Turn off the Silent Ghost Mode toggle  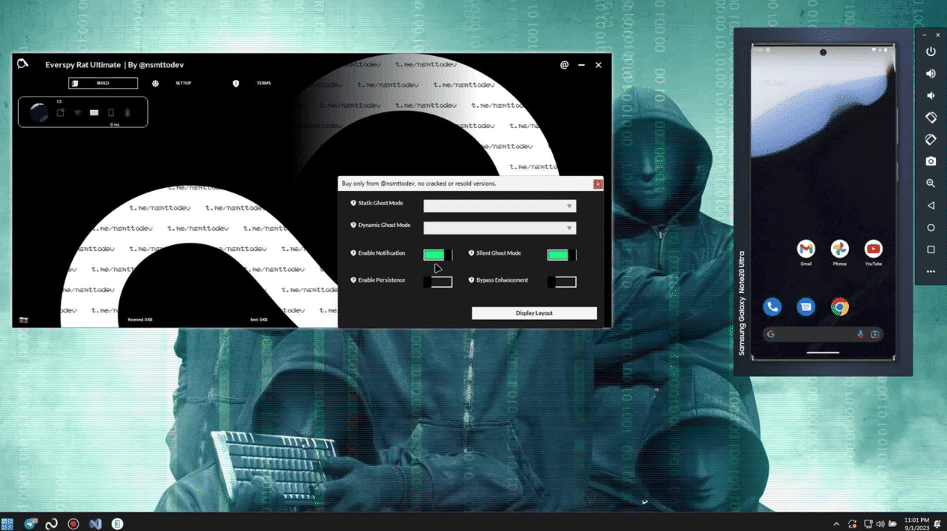562,255
